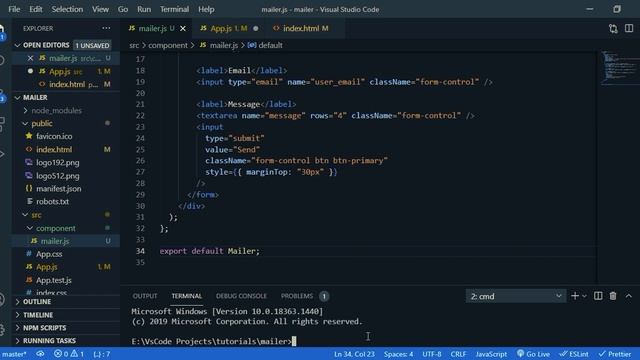The width and height of the screenshot is (640, 360).
Task: Open the Selection menu
Action: (x=67, y=9)
